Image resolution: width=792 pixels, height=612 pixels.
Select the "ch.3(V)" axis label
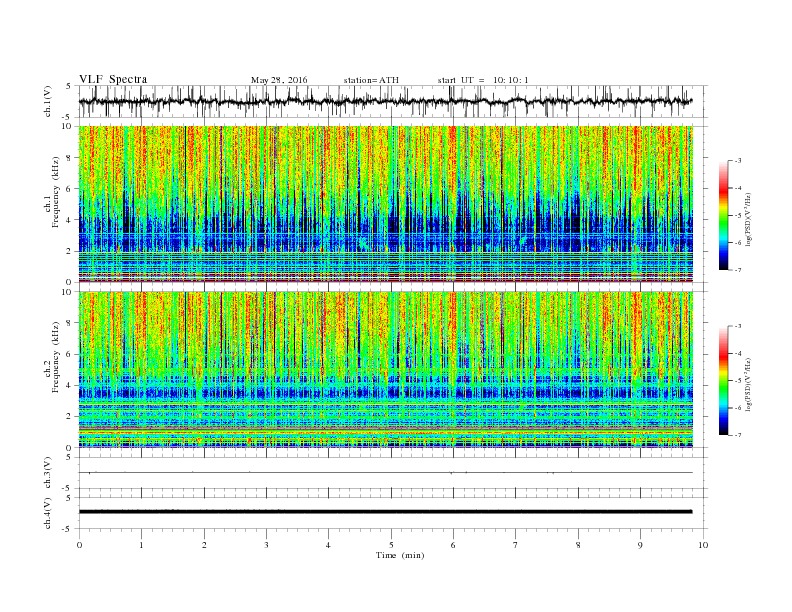click(x=48, y=473)
